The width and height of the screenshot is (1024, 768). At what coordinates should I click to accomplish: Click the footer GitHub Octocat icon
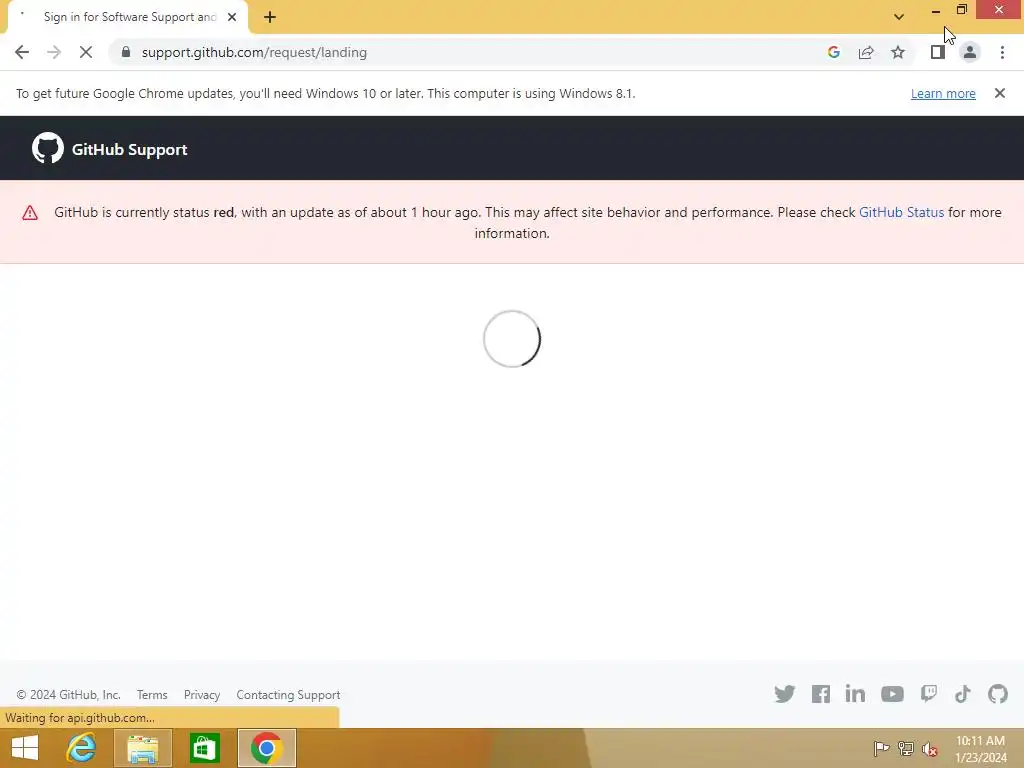point(998,694)
